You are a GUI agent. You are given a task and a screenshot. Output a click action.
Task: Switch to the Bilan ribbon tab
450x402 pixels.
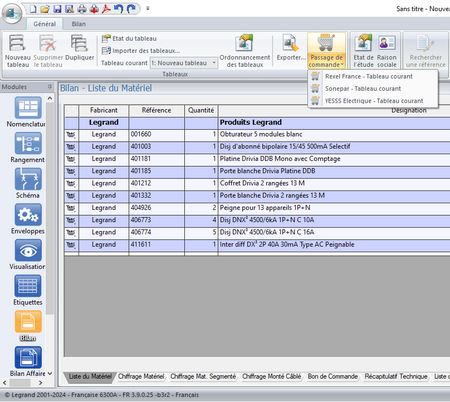click(x=79, y=24)
